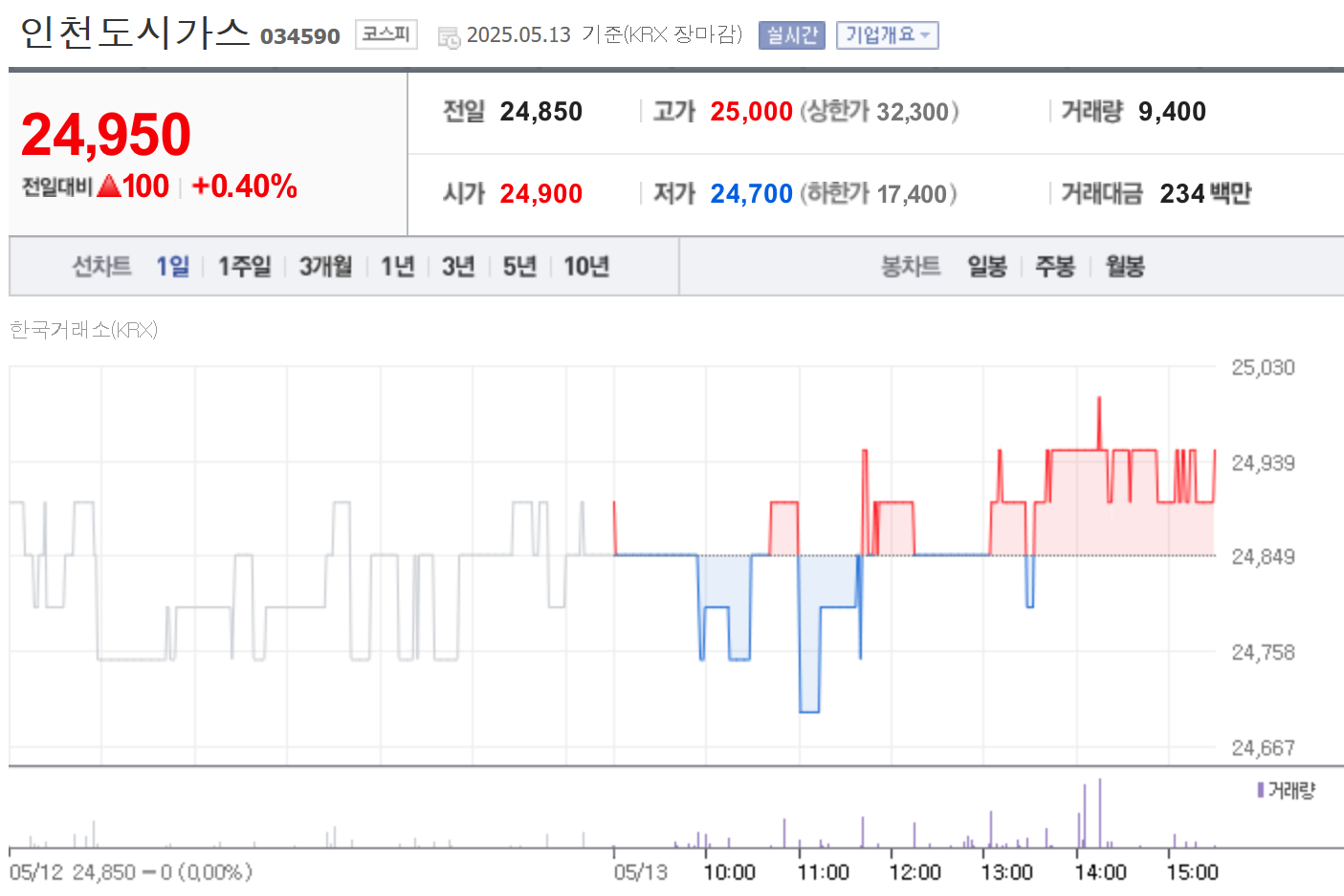Click the calendar clock icon beside the date
Viewport: 1344px width, 896px height.
[x=449, y=37]
